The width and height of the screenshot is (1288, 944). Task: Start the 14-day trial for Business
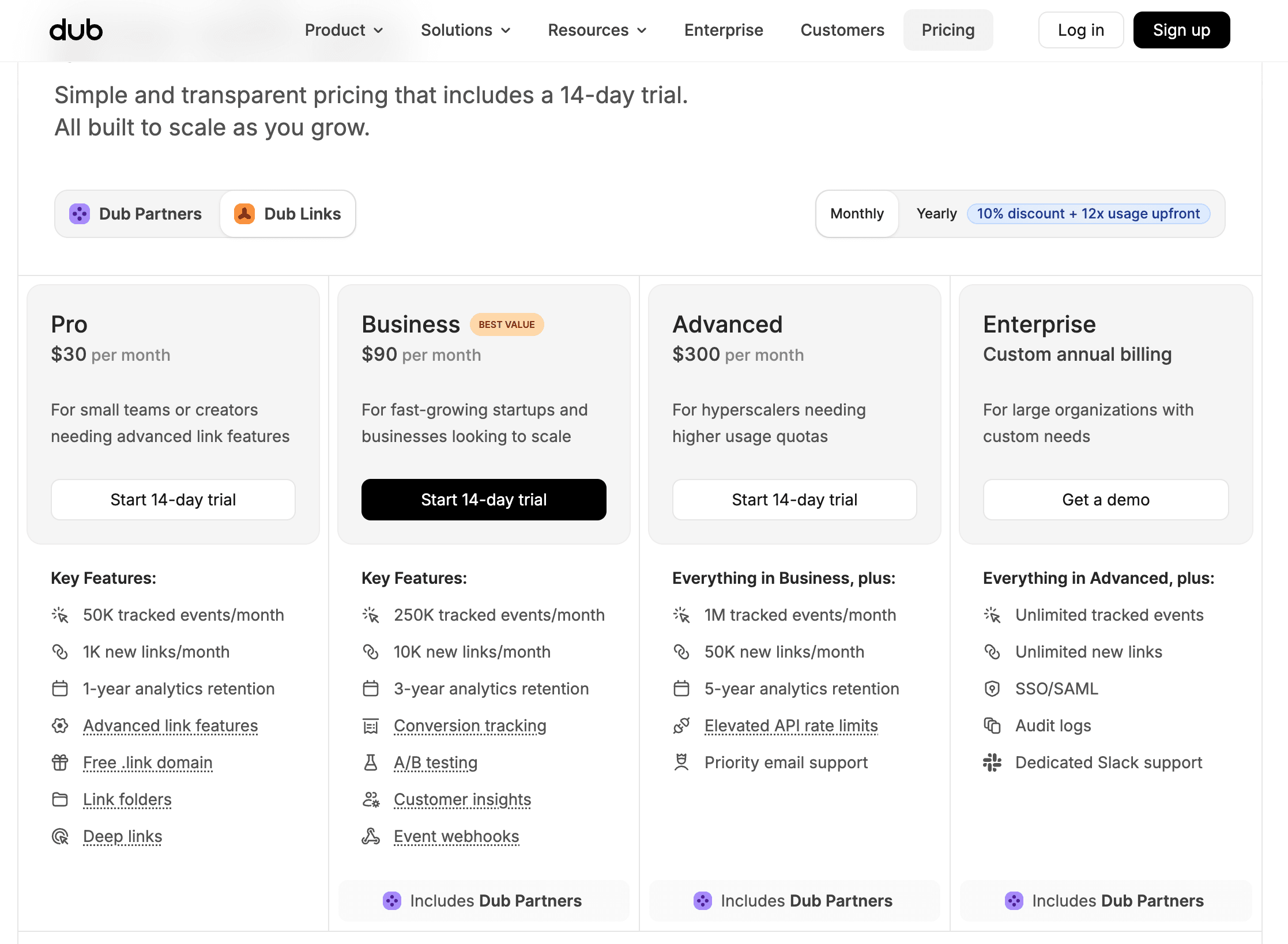[x=484, y=500]
